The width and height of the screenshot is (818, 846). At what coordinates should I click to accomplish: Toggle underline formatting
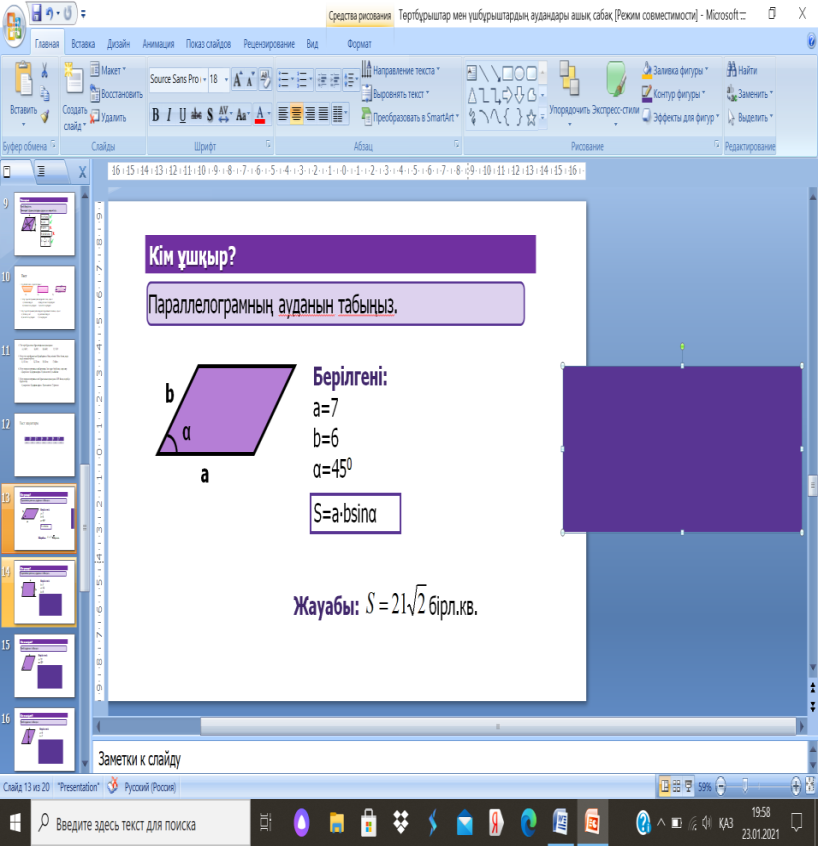pos(182,115)
